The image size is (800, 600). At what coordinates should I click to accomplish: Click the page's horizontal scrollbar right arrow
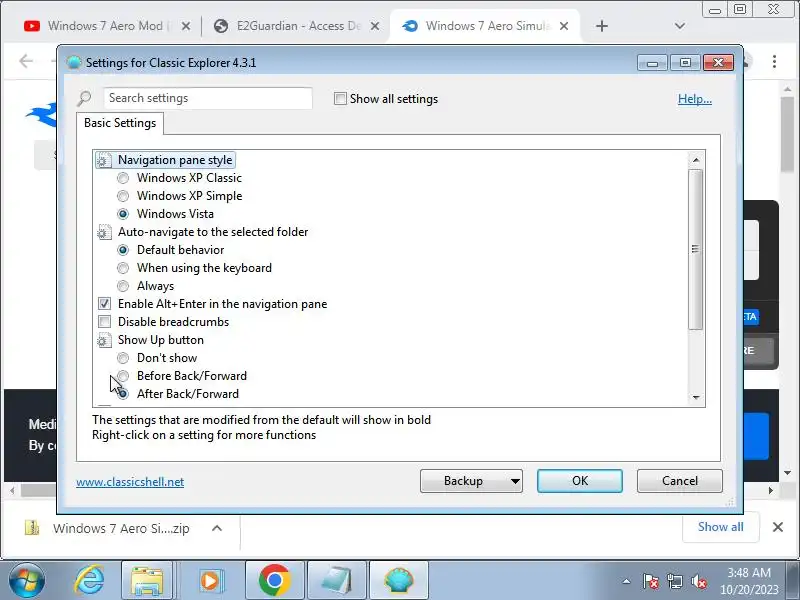tap(770, 491)
